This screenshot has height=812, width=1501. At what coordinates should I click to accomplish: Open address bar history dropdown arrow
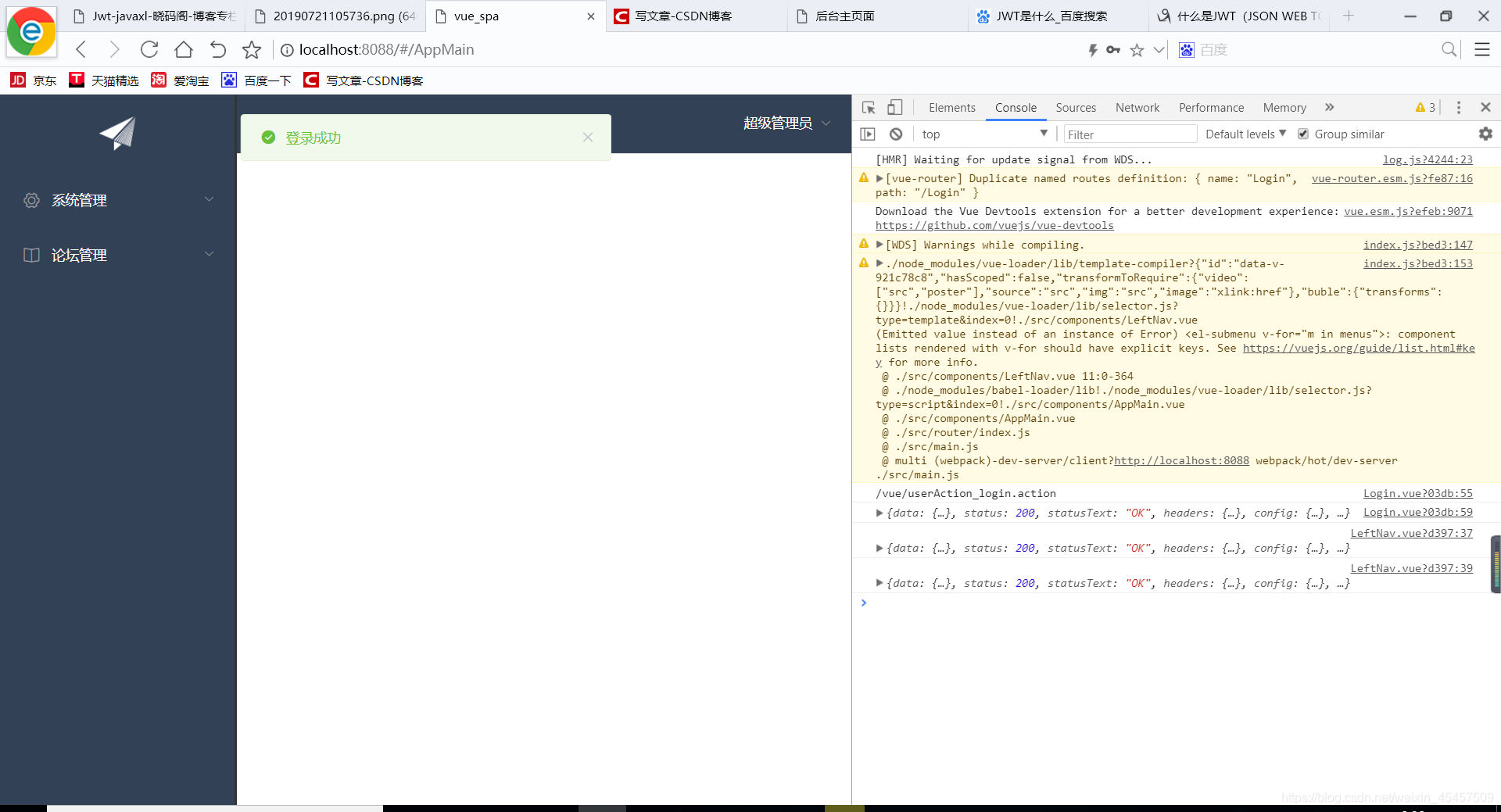point(1159,50)
